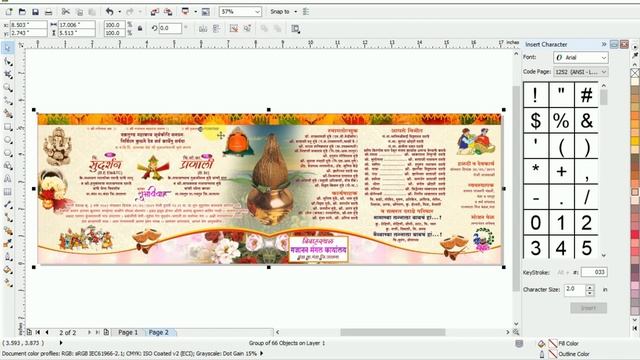Cut selection with the scissors icon
Screen dimensions: 640x360
click(x=66, y=12)
